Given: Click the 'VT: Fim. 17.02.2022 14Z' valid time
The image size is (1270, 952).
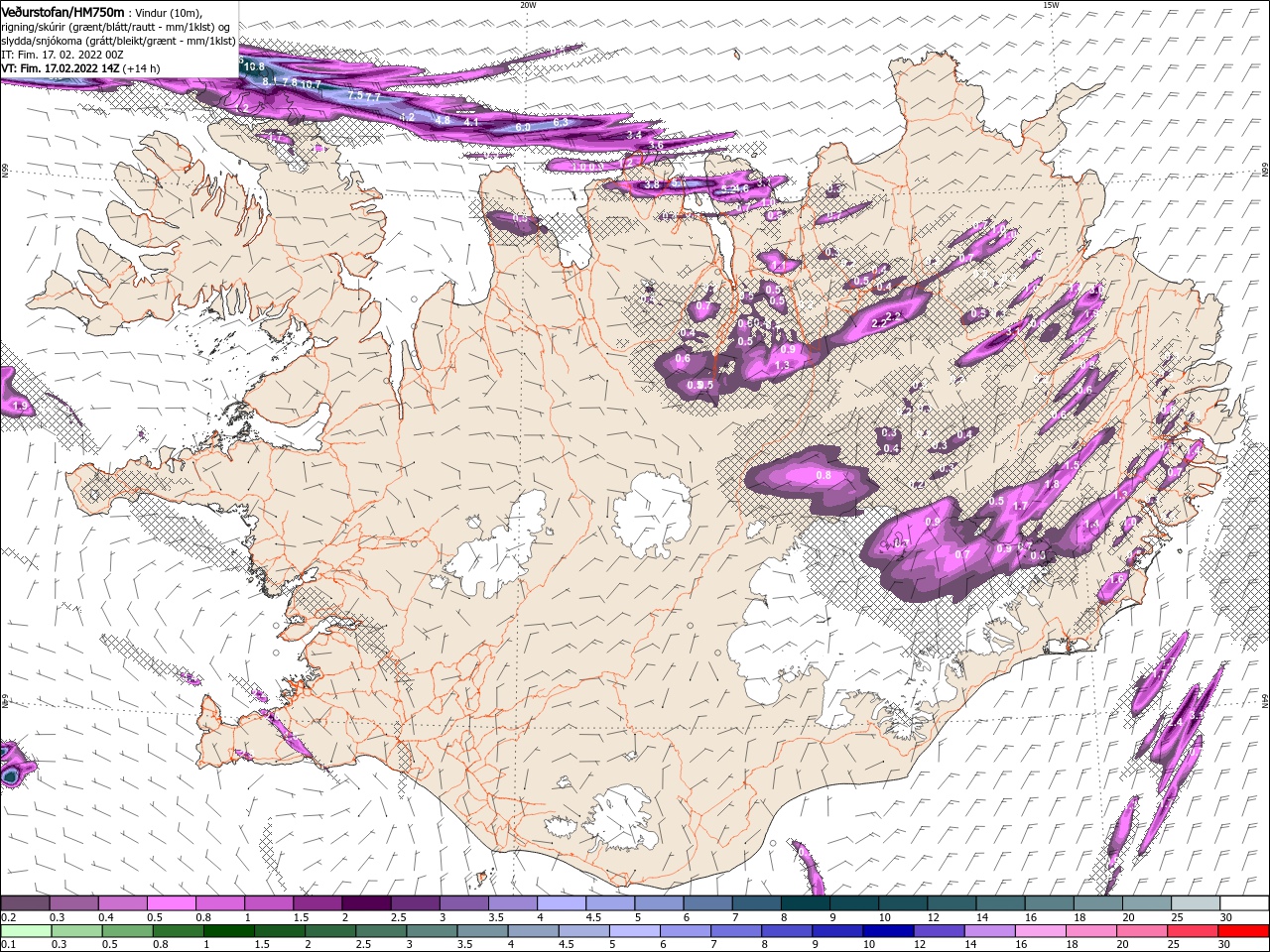Looking at the screenshot, I should pyautogui.click(x=61, y=68).
